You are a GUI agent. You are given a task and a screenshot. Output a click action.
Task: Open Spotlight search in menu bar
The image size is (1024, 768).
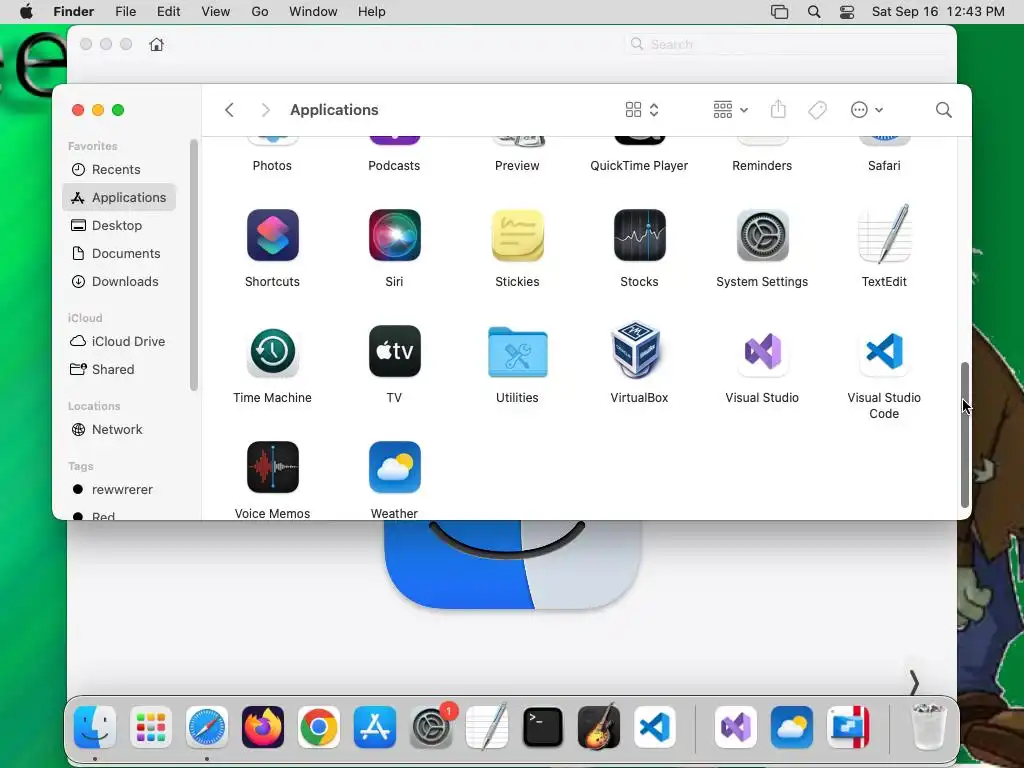click(814, 12)
